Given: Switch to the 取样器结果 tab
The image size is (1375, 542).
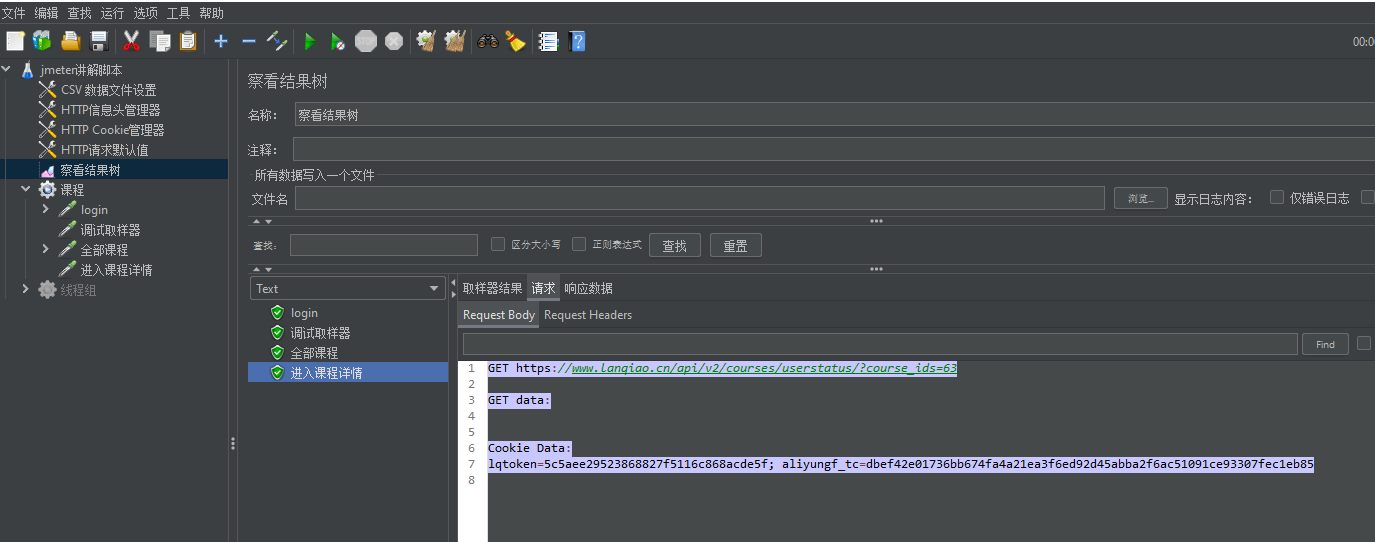Looking at the screenshot, I should [492, 288].
